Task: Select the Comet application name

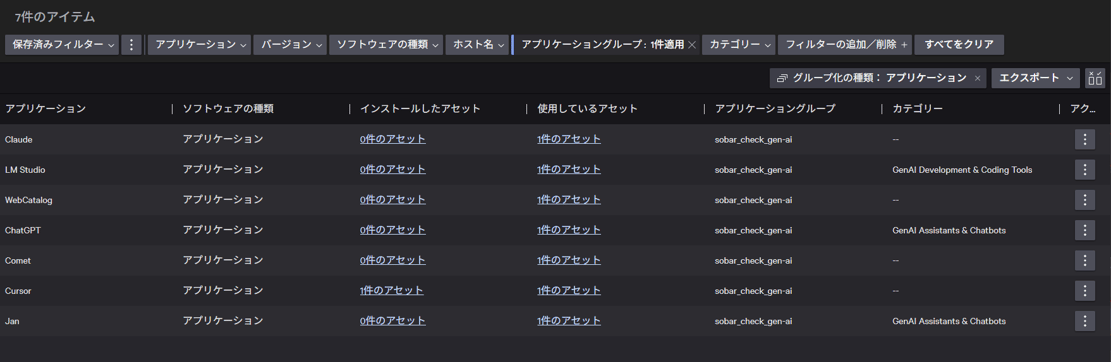Action: pyautogui.click(x=18, y=261)
